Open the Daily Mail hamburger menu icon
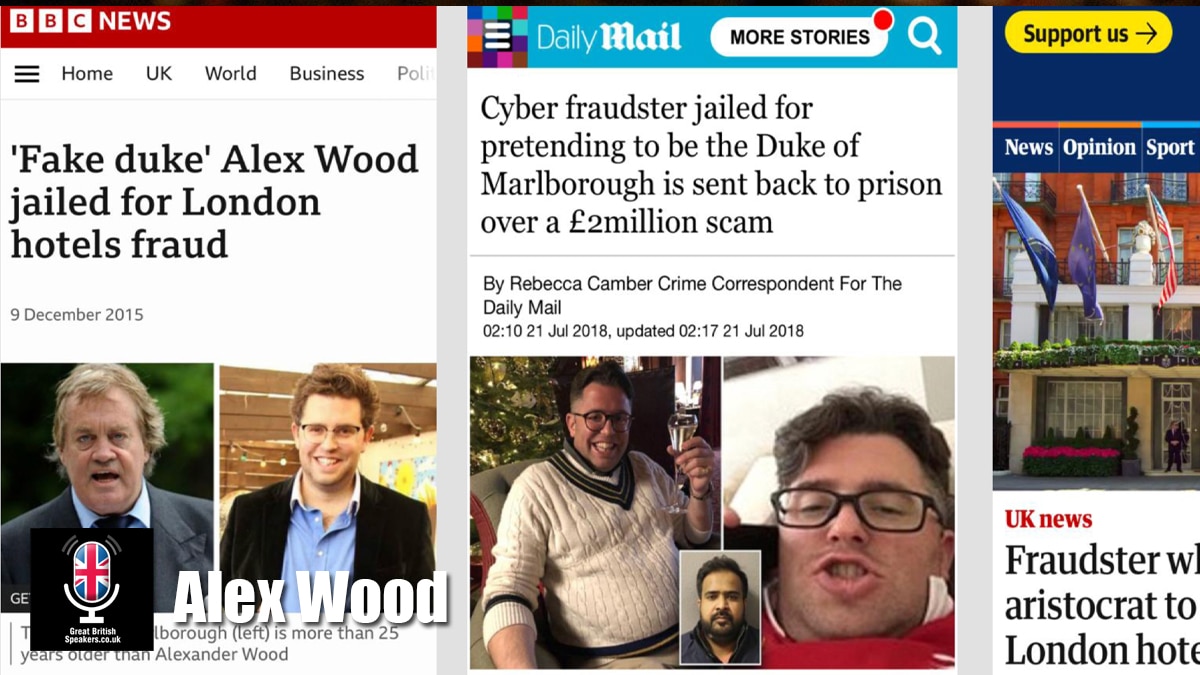This screenshot has width=1200, height=675. click(x=497, y=36)
